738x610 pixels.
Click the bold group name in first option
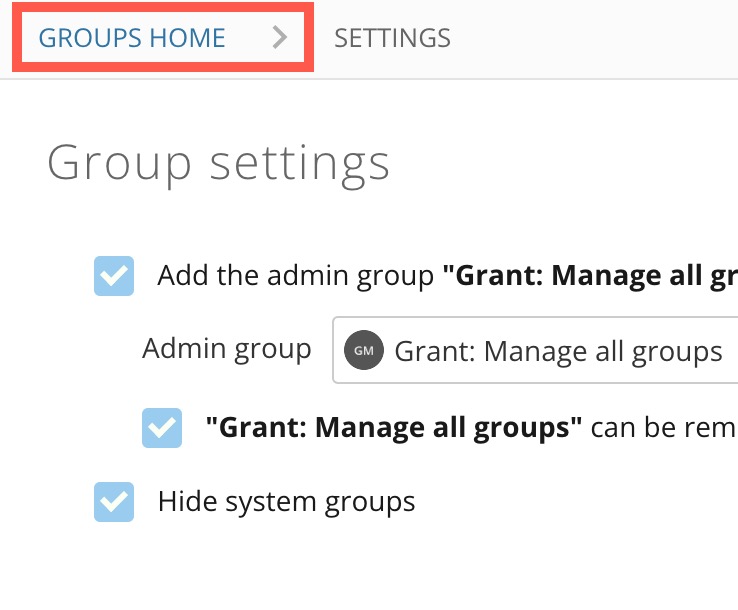[590, 276]
